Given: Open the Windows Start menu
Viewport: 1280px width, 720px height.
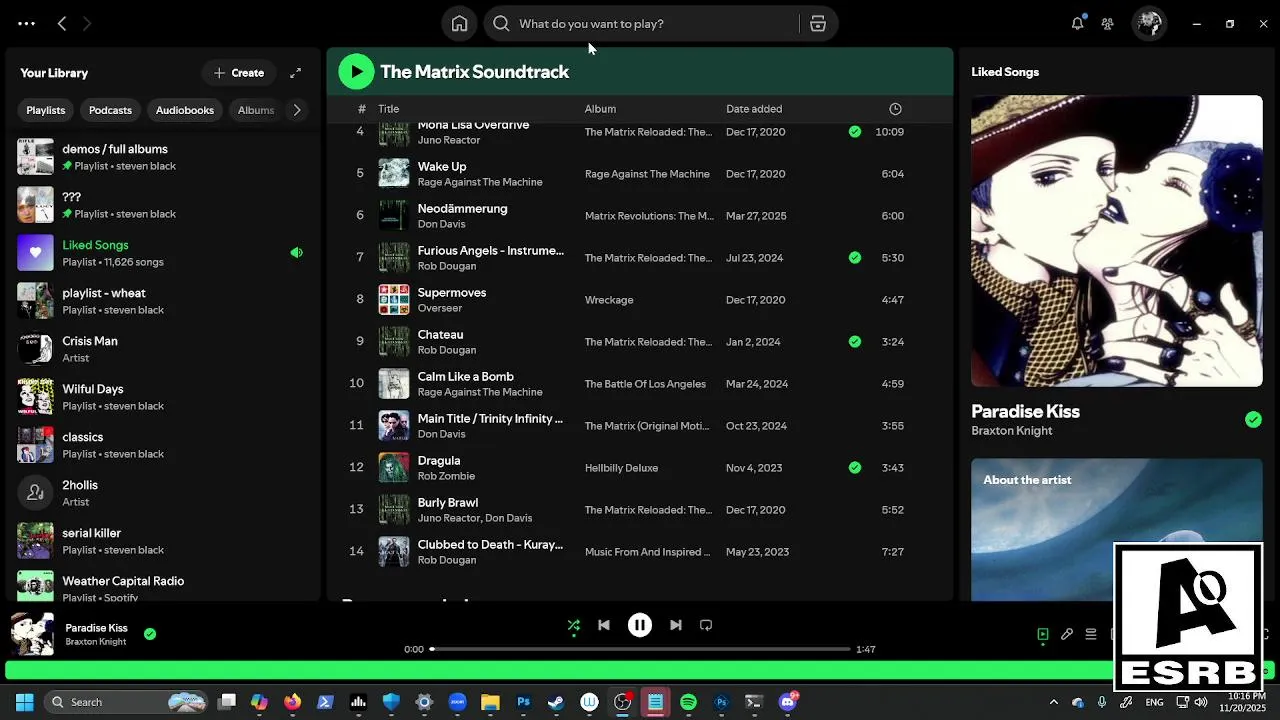Looking at the screenshot, I should pos(24,702).
